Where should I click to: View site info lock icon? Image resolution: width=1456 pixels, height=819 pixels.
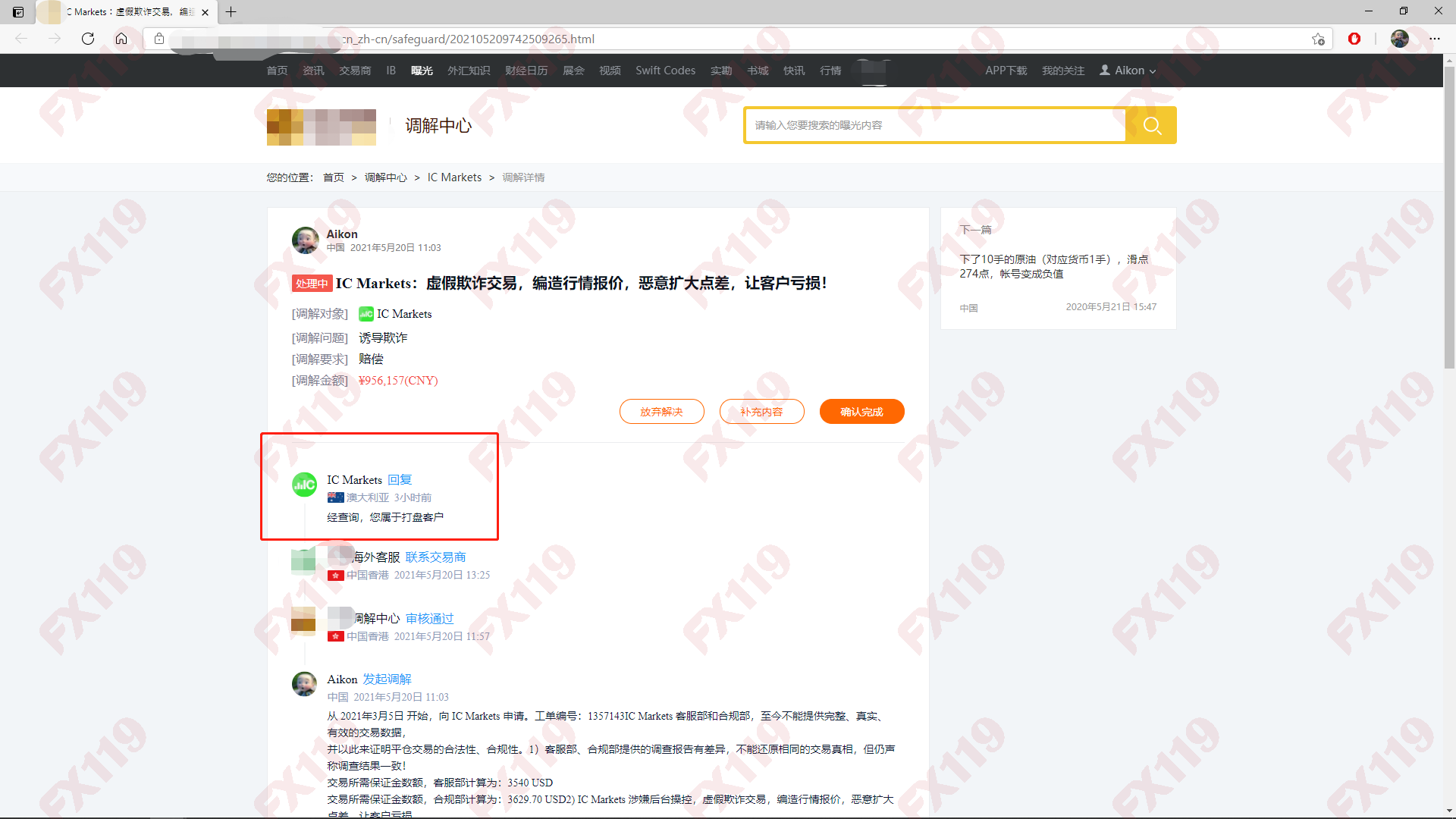tap(159, 39)
